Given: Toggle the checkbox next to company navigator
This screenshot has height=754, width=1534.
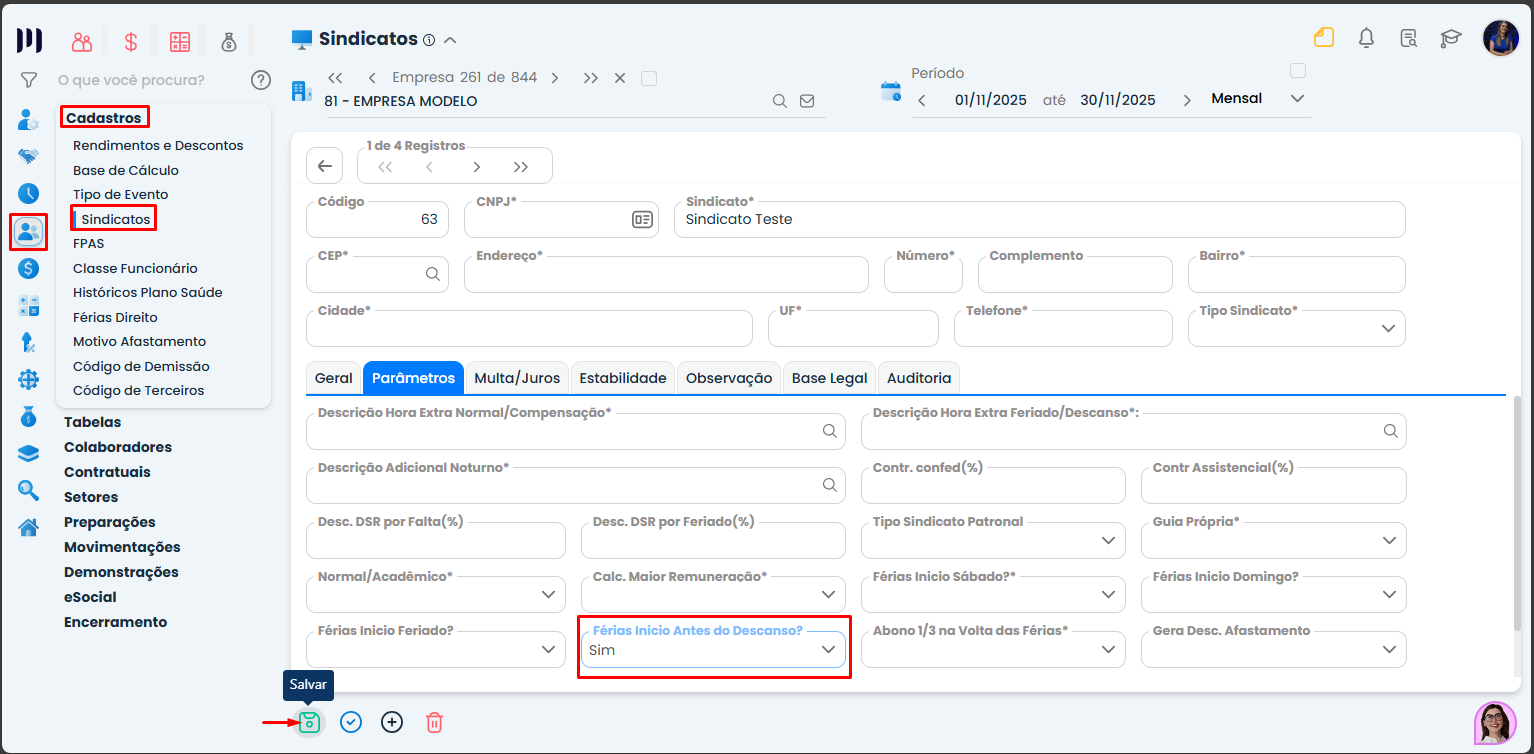Looking at the screenshot, I should coord(649,78).
